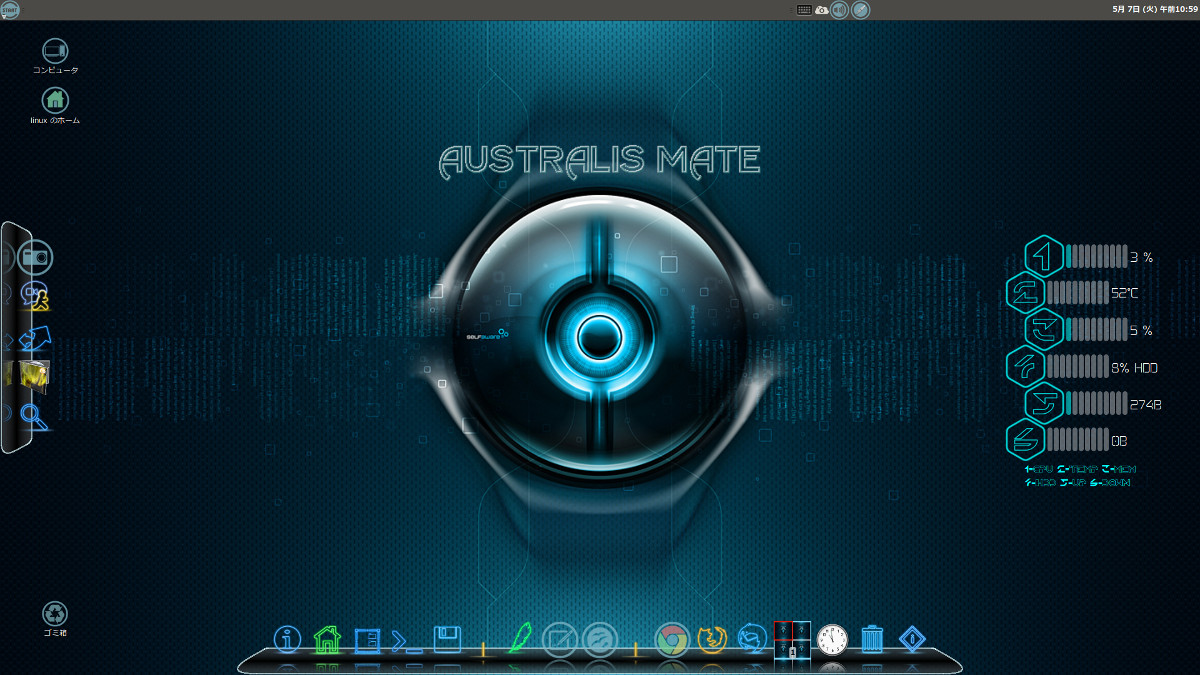Image resolution: width=1200 pixels, height=675 pixels.
Task: Open the ゴミ箱 trash desktop icon
Action: [x=55, y=620]
